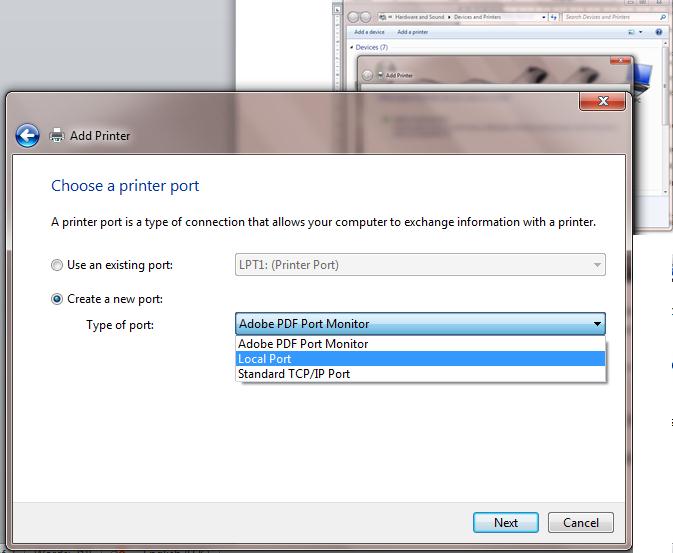Open the LPT1 existing port dropdown
This screenshot has width=673, height=553.
(x=597, y=265)
